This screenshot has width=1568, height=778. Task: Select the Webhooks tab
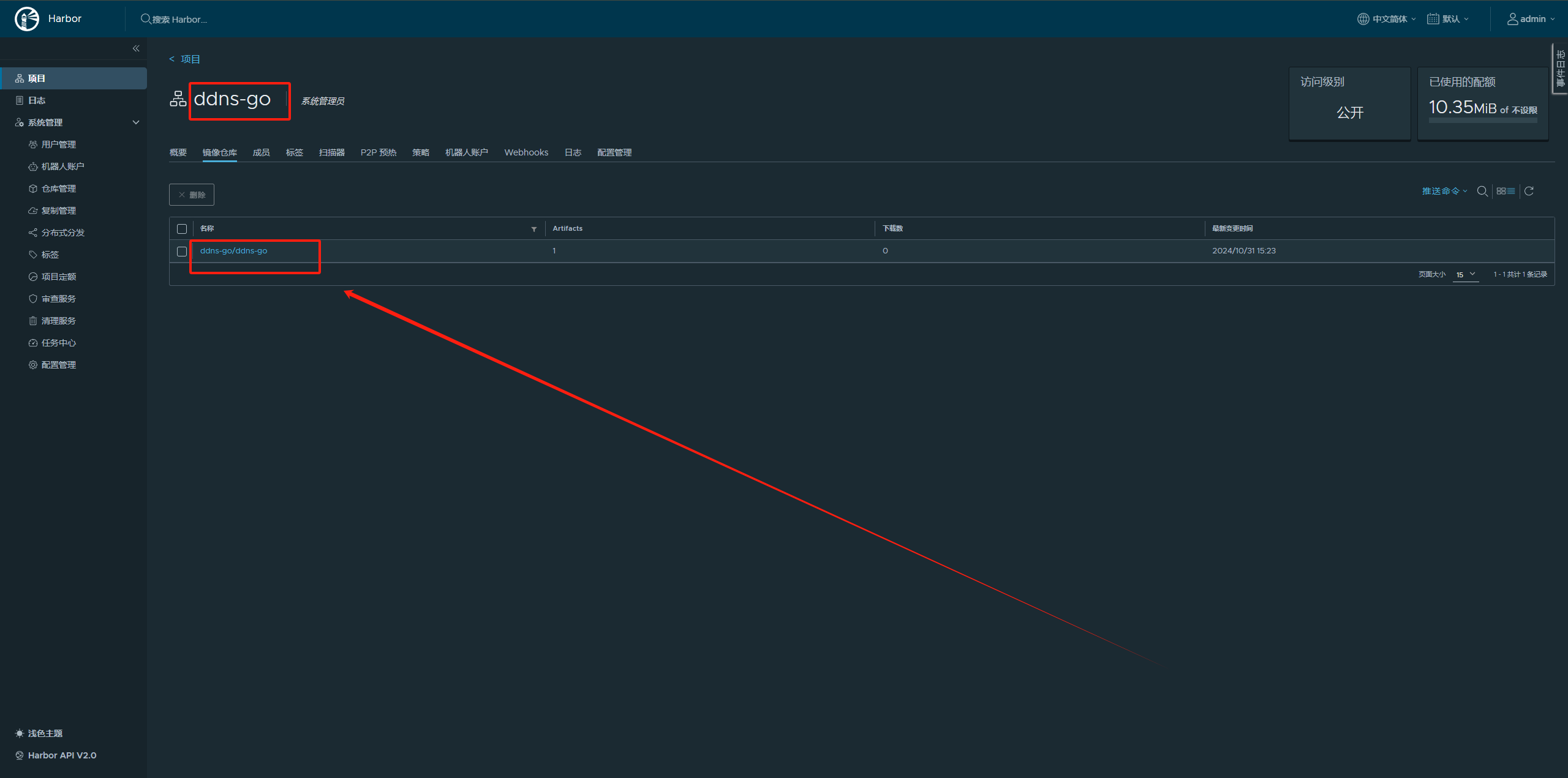click(527, 152)
